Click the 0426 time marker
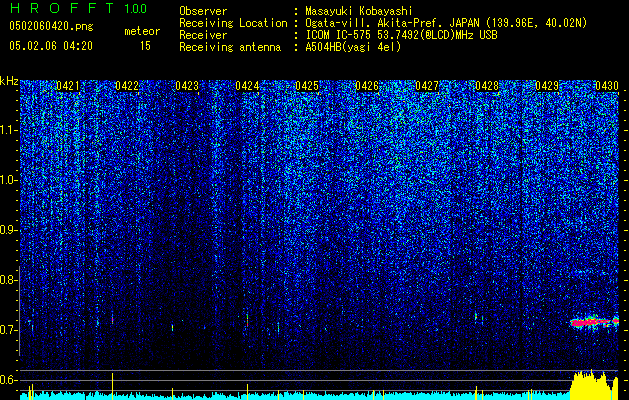The height and width of the screenshot is (400, 629). point(367,86)
